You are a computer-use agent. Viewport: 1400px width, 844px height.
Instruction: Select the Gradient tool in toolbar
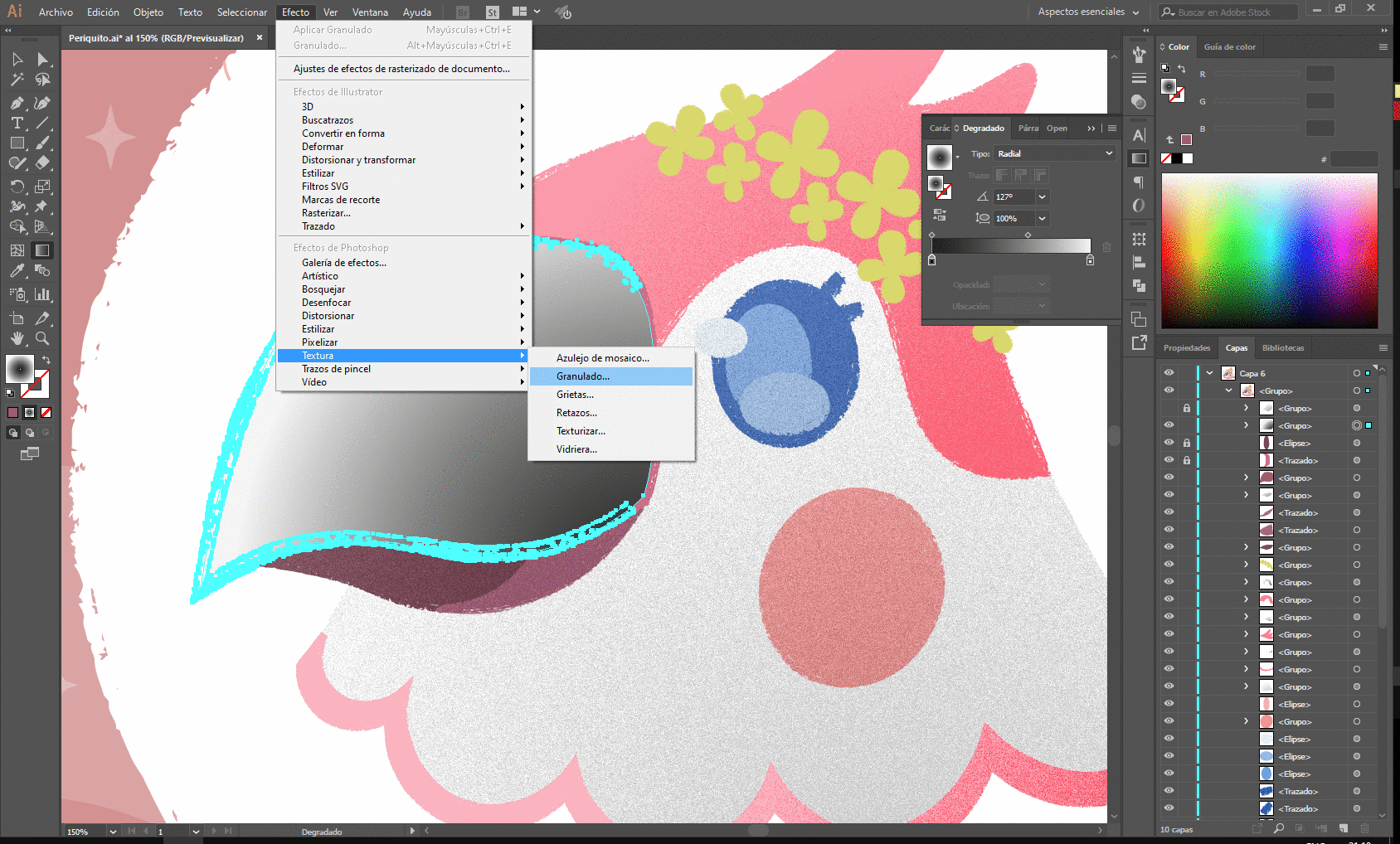click(x=42, y=250)
